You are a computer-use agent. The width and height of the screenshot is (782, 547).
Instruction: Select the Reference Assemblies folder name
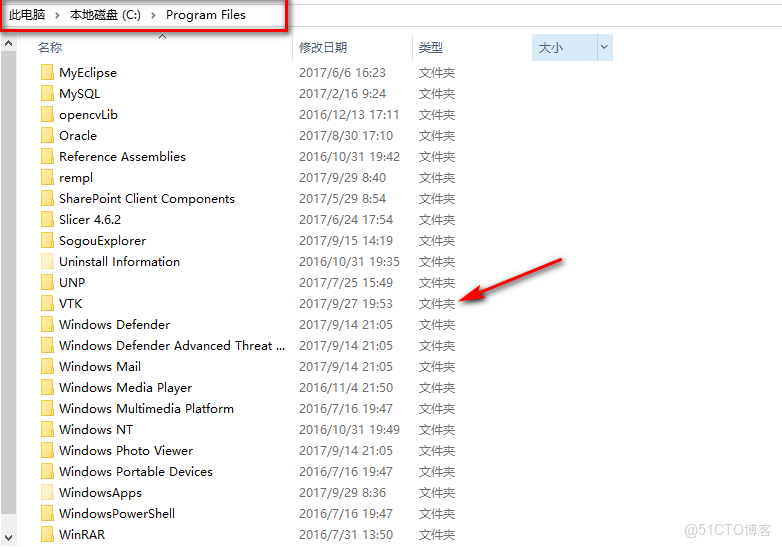click(x=122, y=156)
